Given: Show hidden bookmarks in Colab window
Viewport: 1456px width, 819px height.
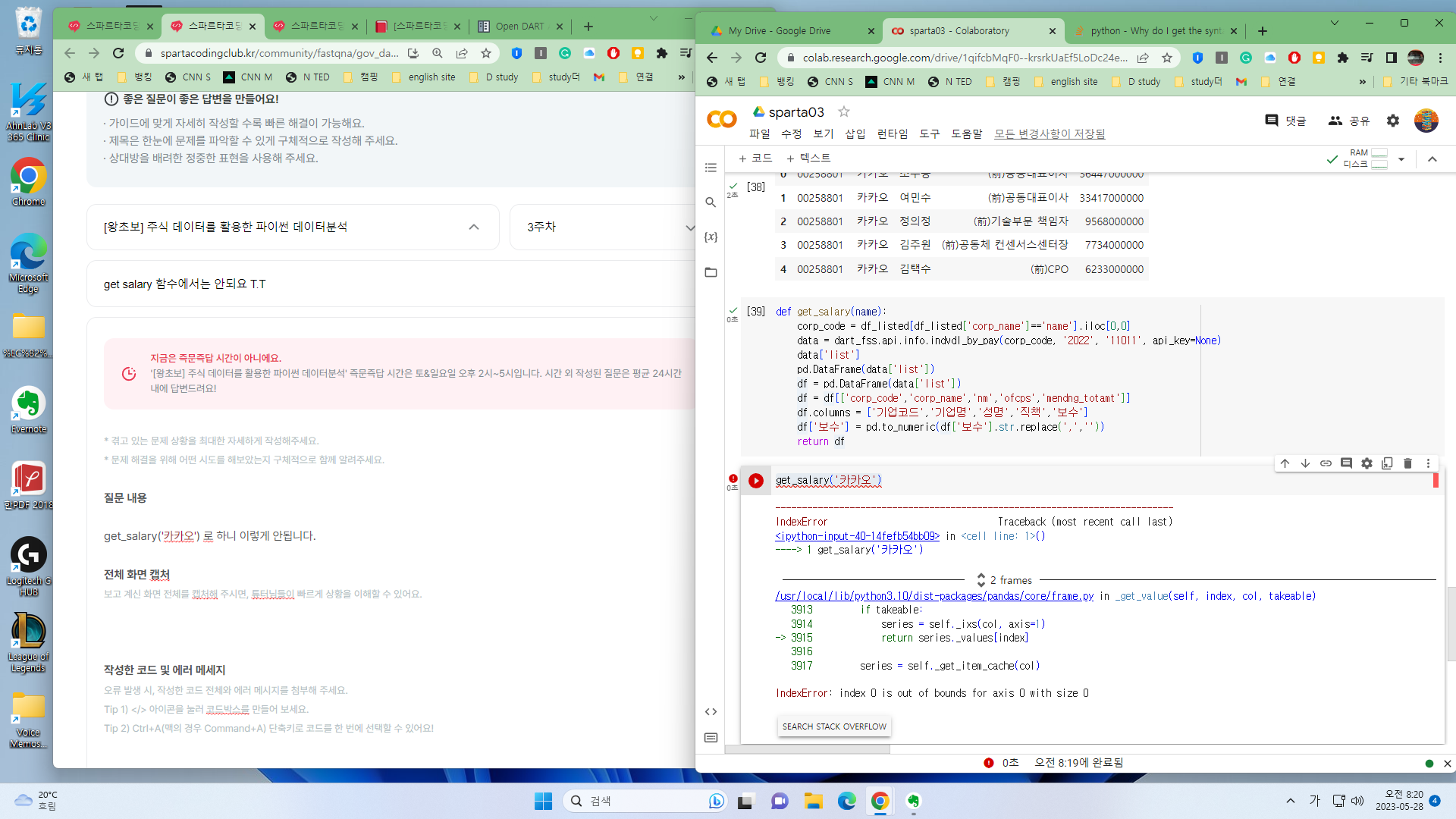Looking at the screenshot, I should pyautogui.click(x=1363, y=82).
